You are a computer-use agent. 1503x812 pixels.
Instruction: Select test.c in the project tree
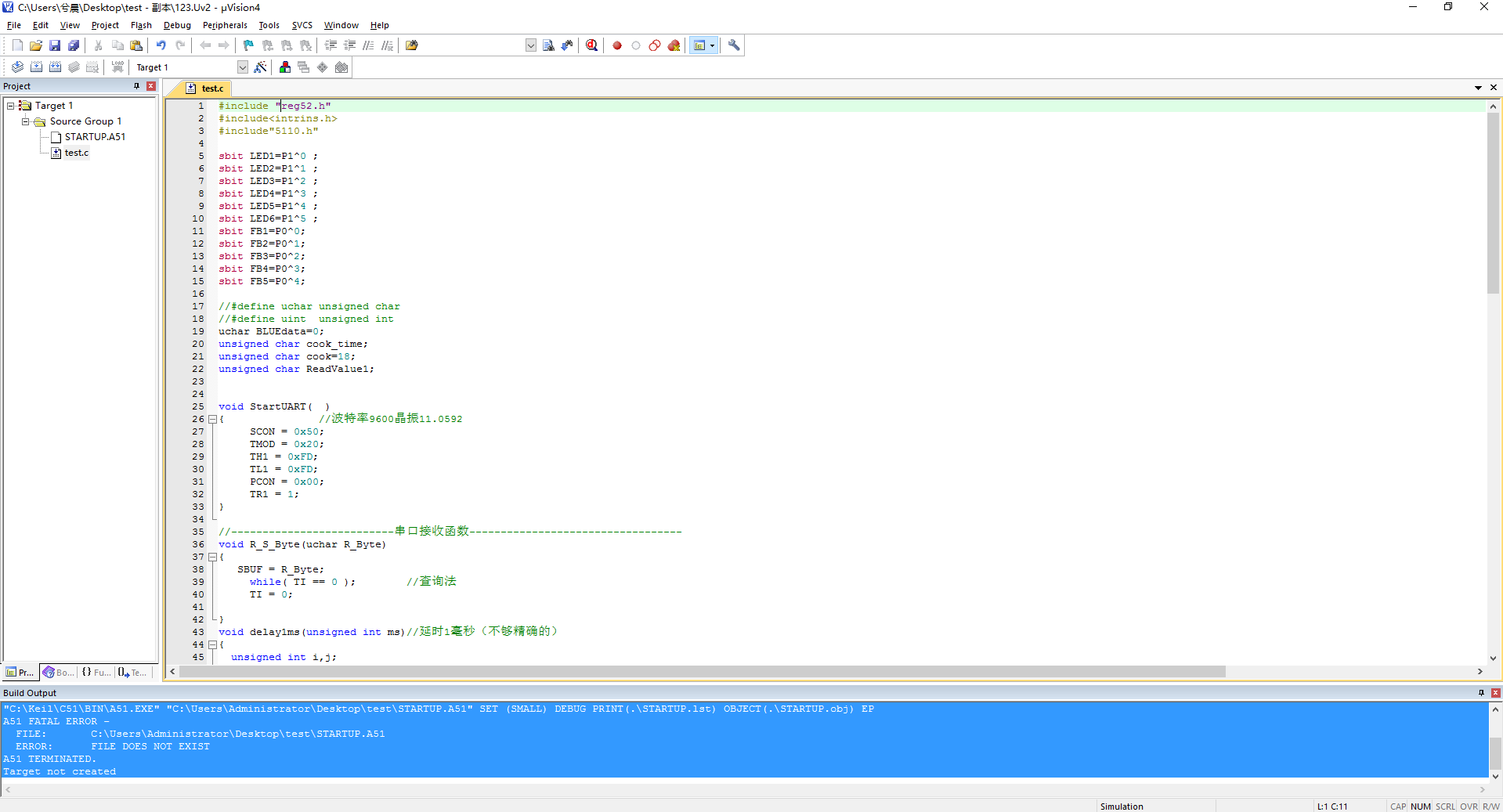(x=76, y=153)
